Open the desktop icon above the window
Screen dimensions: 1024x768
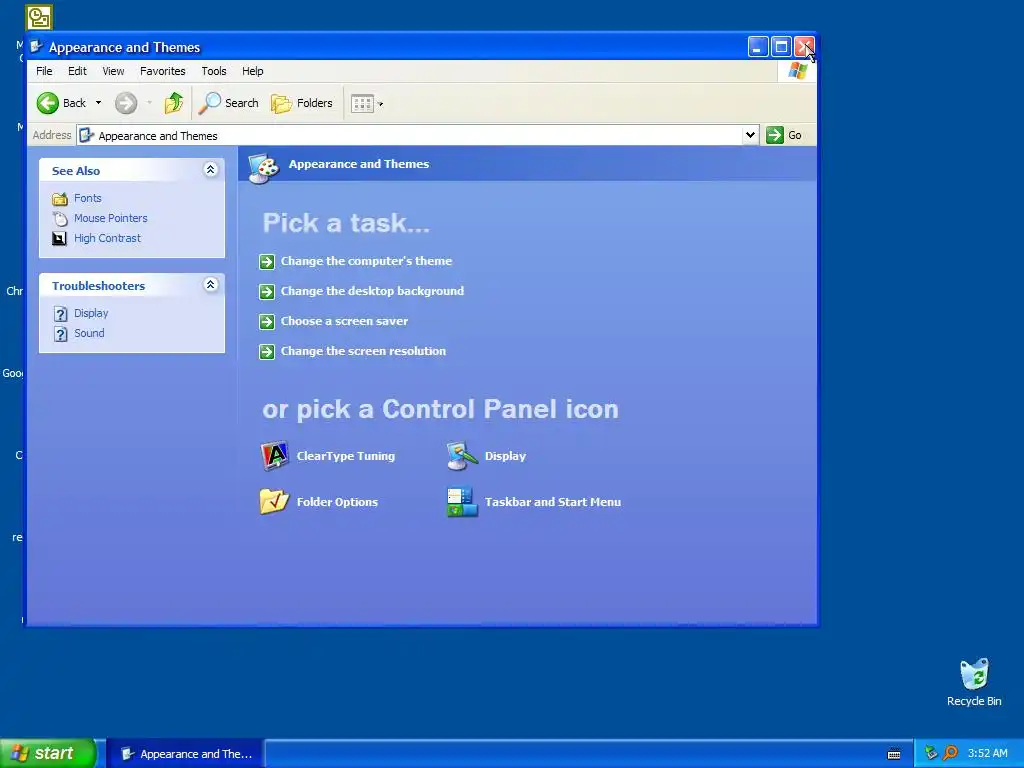tap(39, 18)
